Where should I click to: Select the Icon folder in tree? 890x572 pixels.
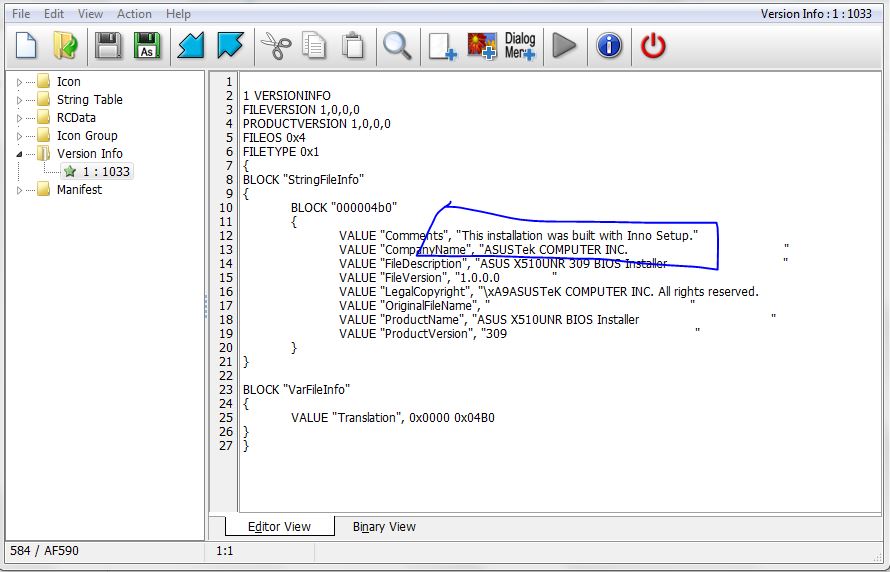(69, 82)
